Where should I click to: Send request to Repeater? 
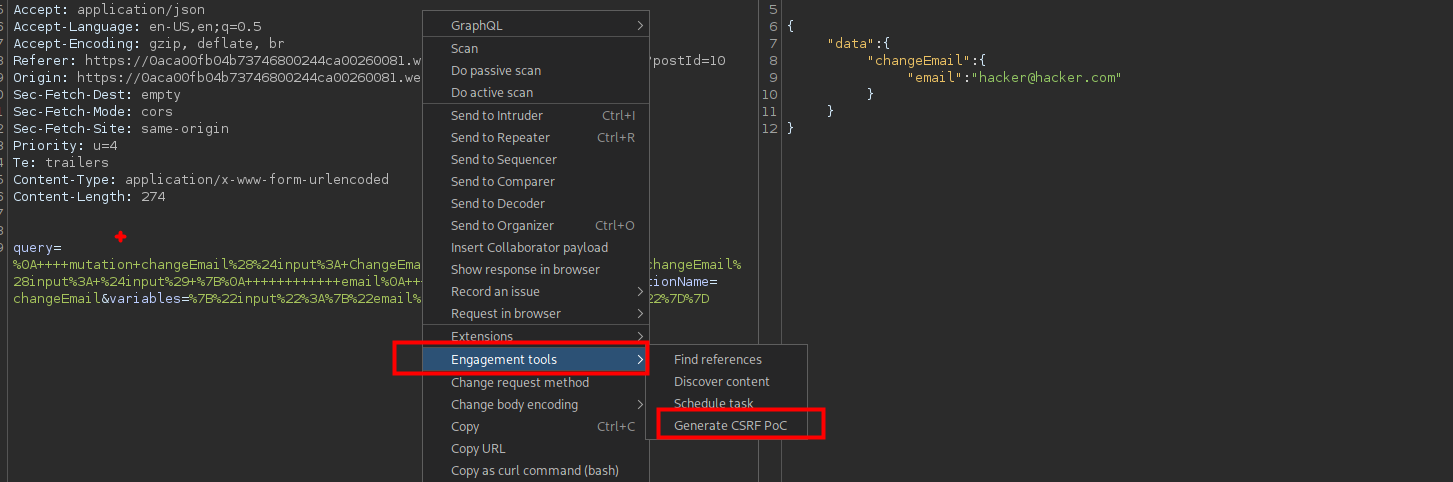[x=500, y=137]
